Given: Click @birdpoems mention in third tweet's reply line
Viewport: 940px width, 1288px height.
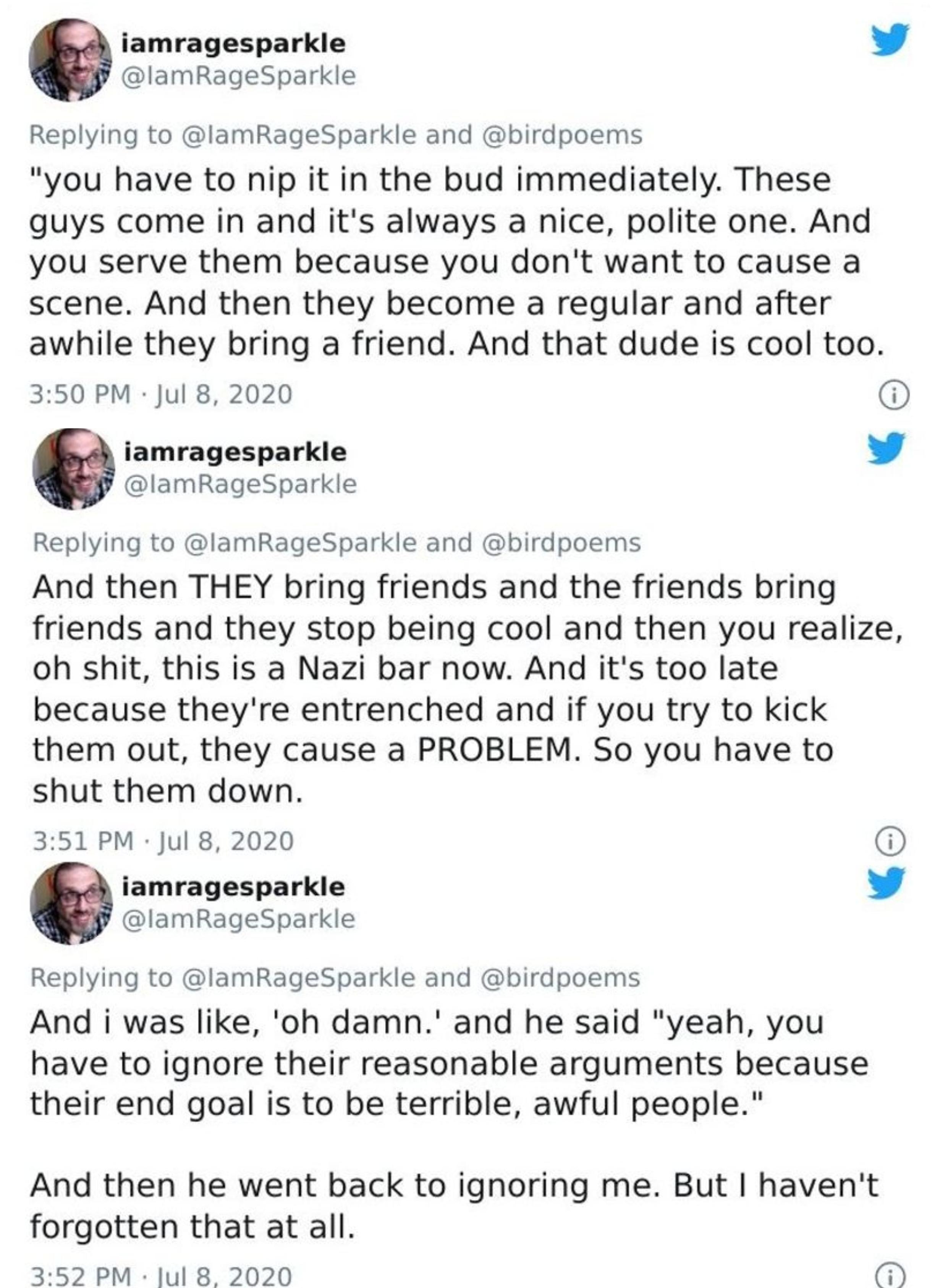Looking at the screenshot, I should click(560, 978).
